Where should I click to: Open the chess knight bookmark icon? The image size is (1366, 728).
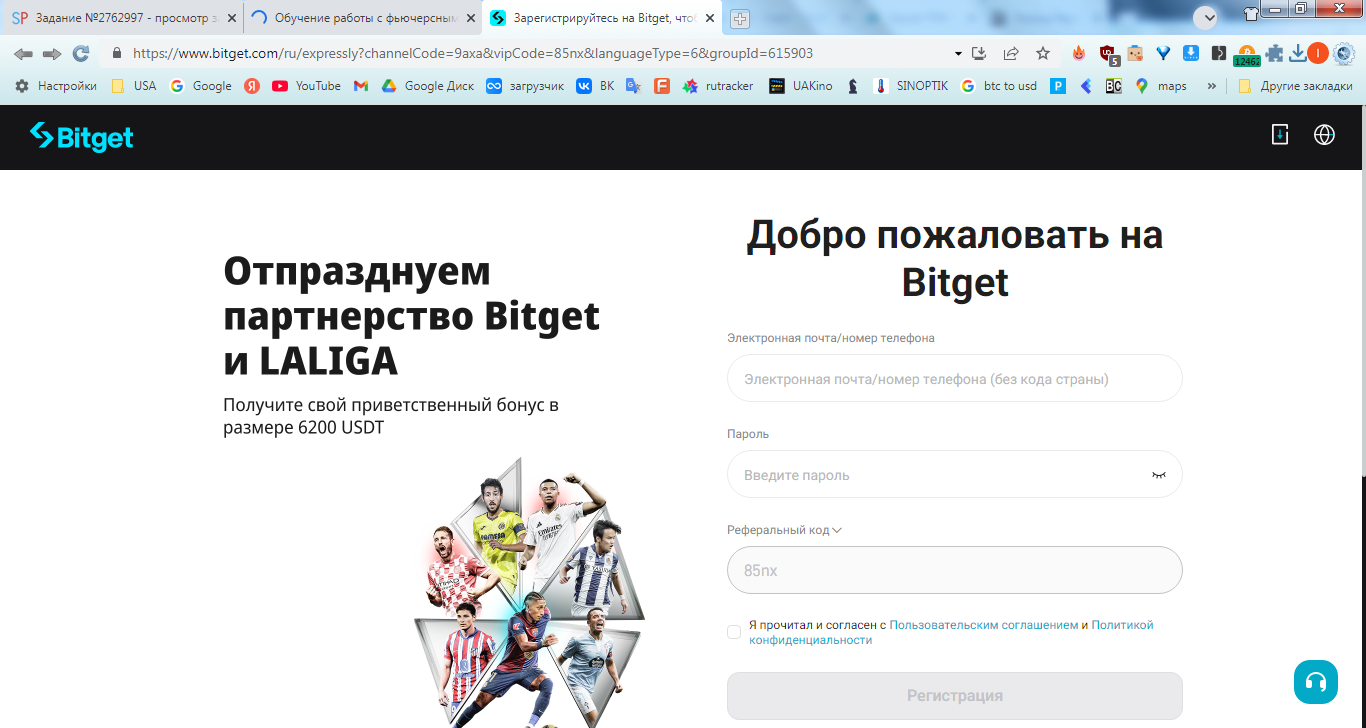pyautogui.click(x=853, y=86)
